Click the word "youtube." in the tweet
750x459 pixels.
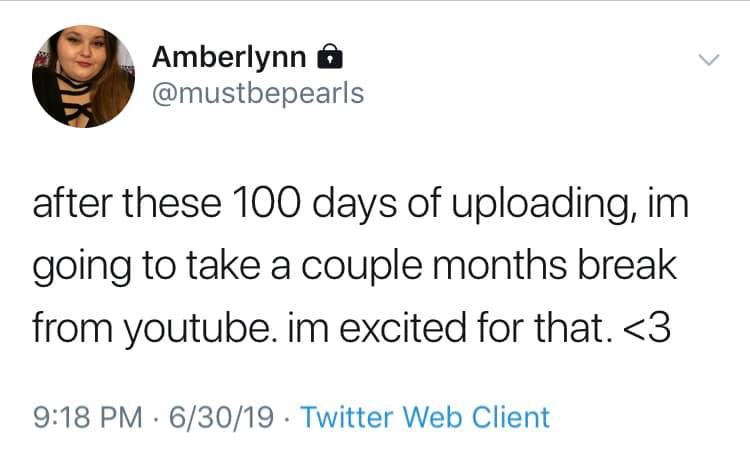click(200, 330)
